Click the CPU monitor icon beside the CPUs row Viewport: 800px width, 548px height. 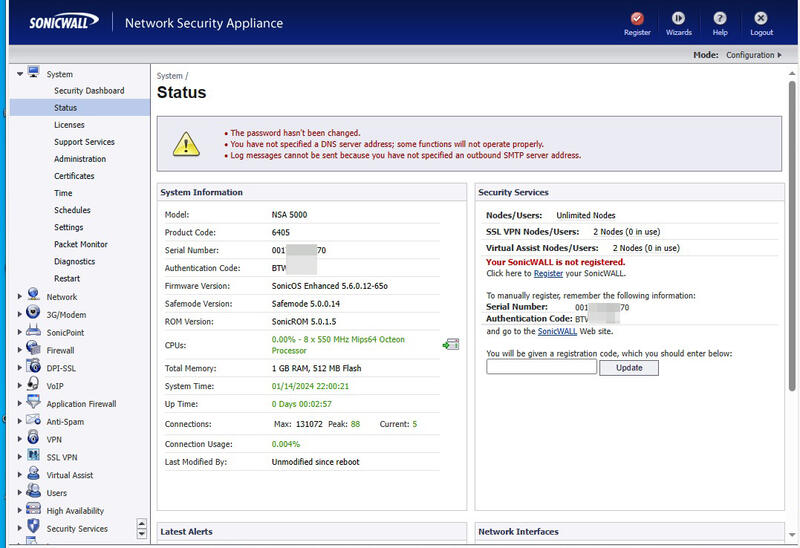click(451, 345)
